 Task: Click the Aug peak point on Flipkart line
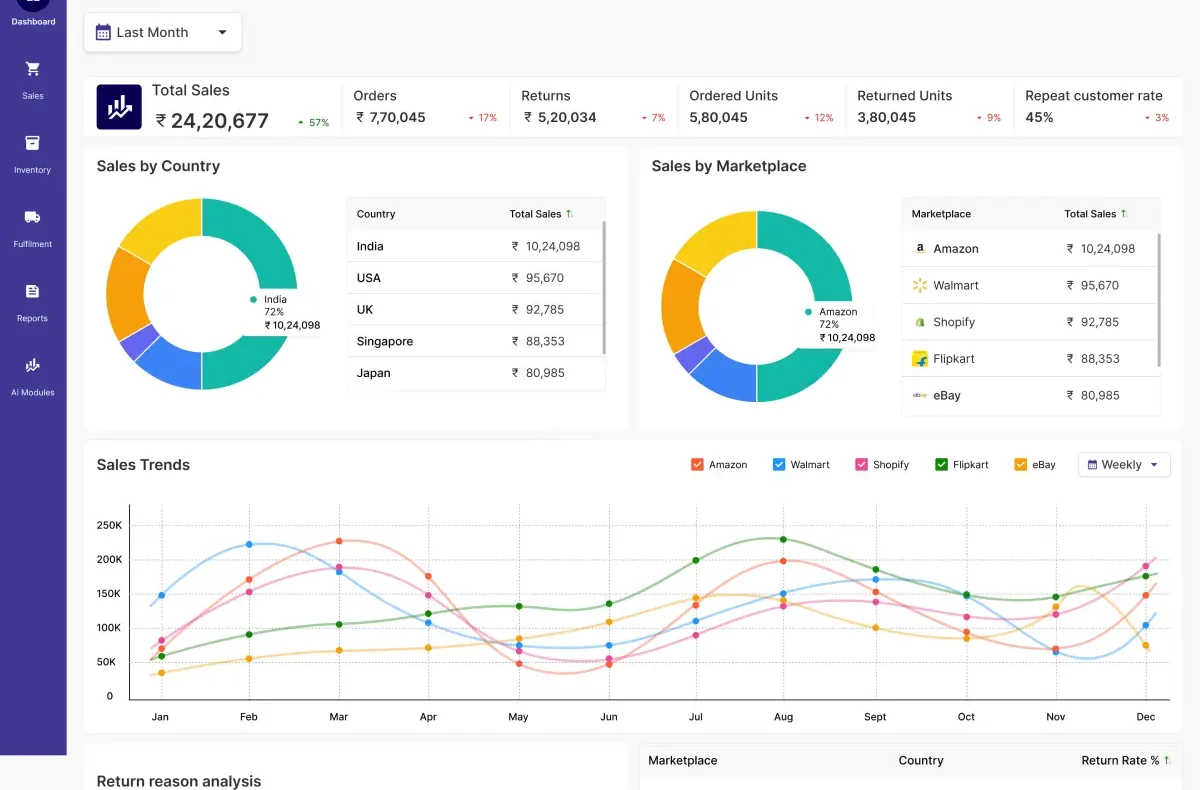[x=783, y=539]
